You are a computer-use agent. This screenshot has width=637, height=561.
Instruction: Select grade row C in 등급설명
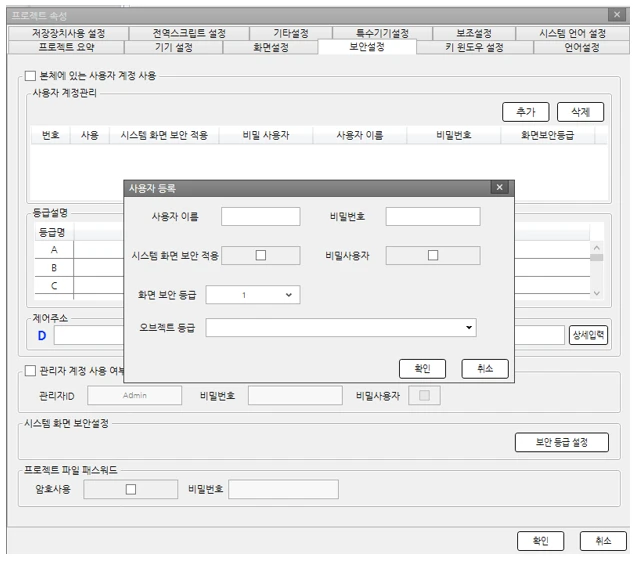54,286
